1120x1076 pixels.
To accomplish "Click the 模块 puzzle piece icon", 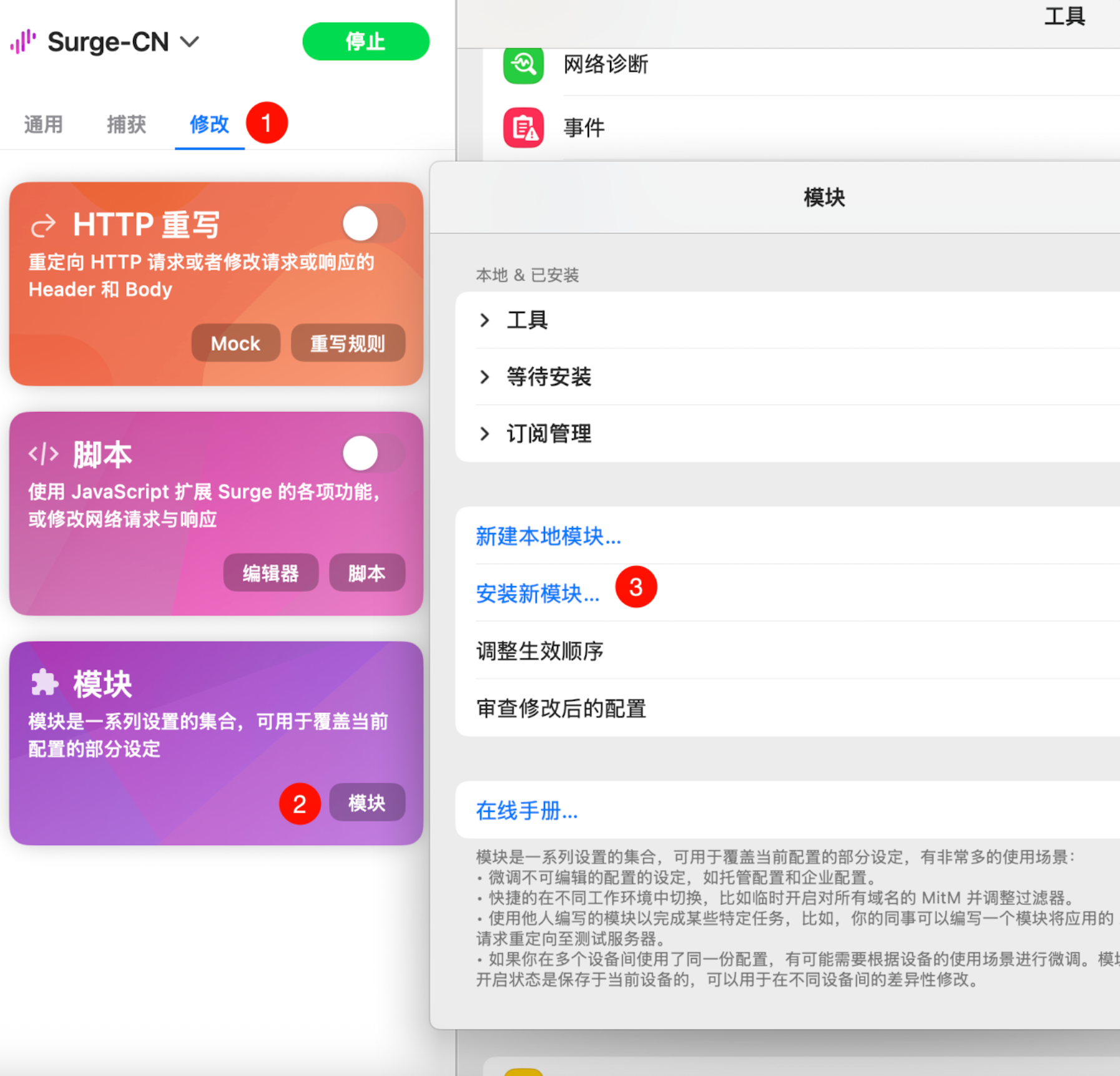I will click(x=44, y=683).
